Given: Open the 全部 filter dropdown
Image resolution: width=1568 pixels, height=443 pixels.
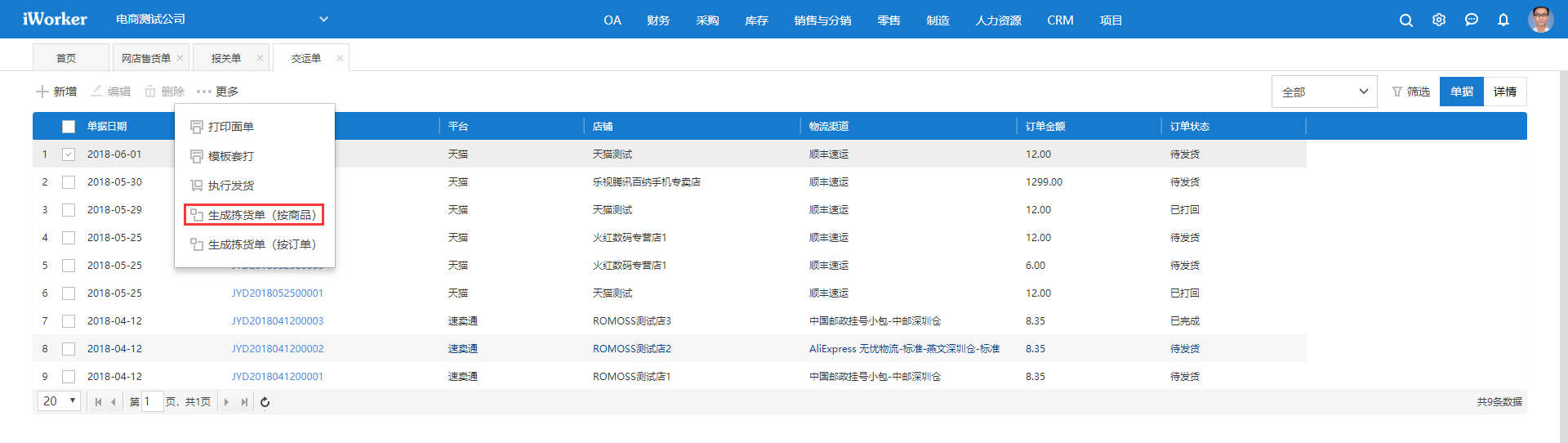Looking at the screenshot, I should [1324, 92].
